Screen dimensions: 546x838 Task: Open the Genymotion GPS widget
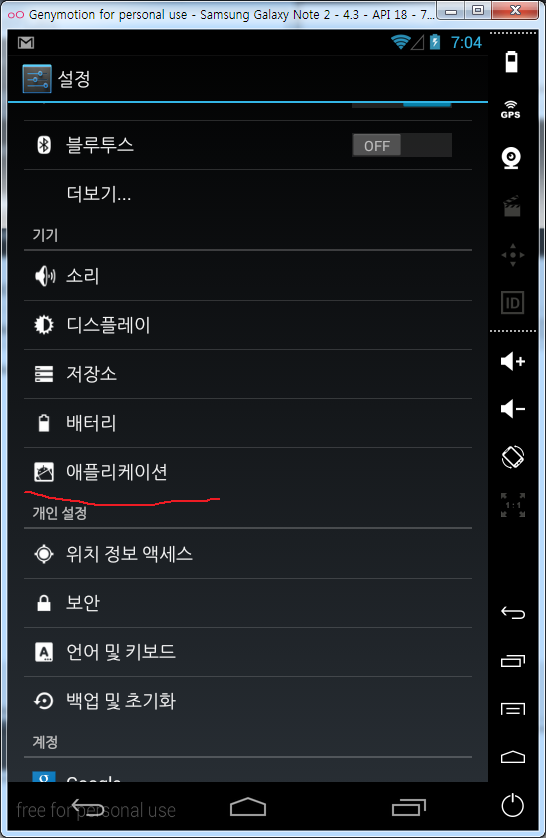[x=511, y=110]
